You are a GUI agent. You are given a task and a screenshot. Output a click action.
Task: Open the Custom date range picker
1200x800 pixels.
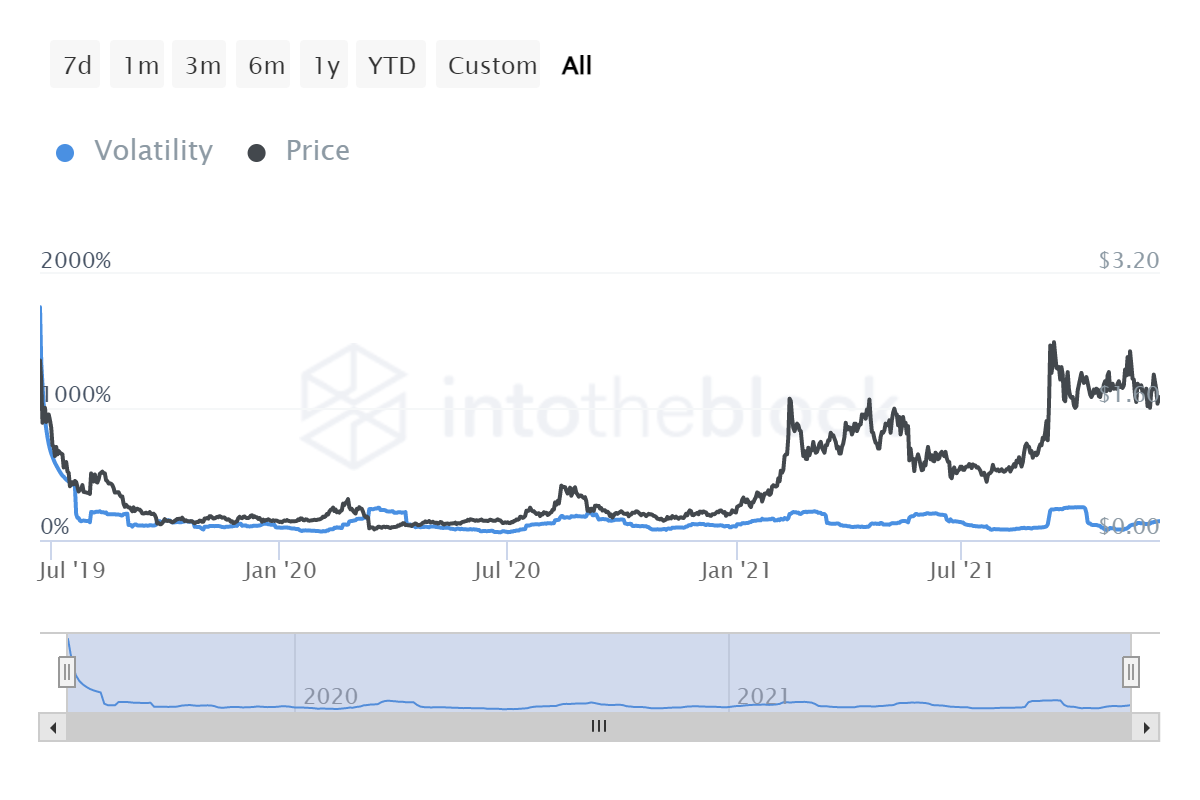click(492, 66)
